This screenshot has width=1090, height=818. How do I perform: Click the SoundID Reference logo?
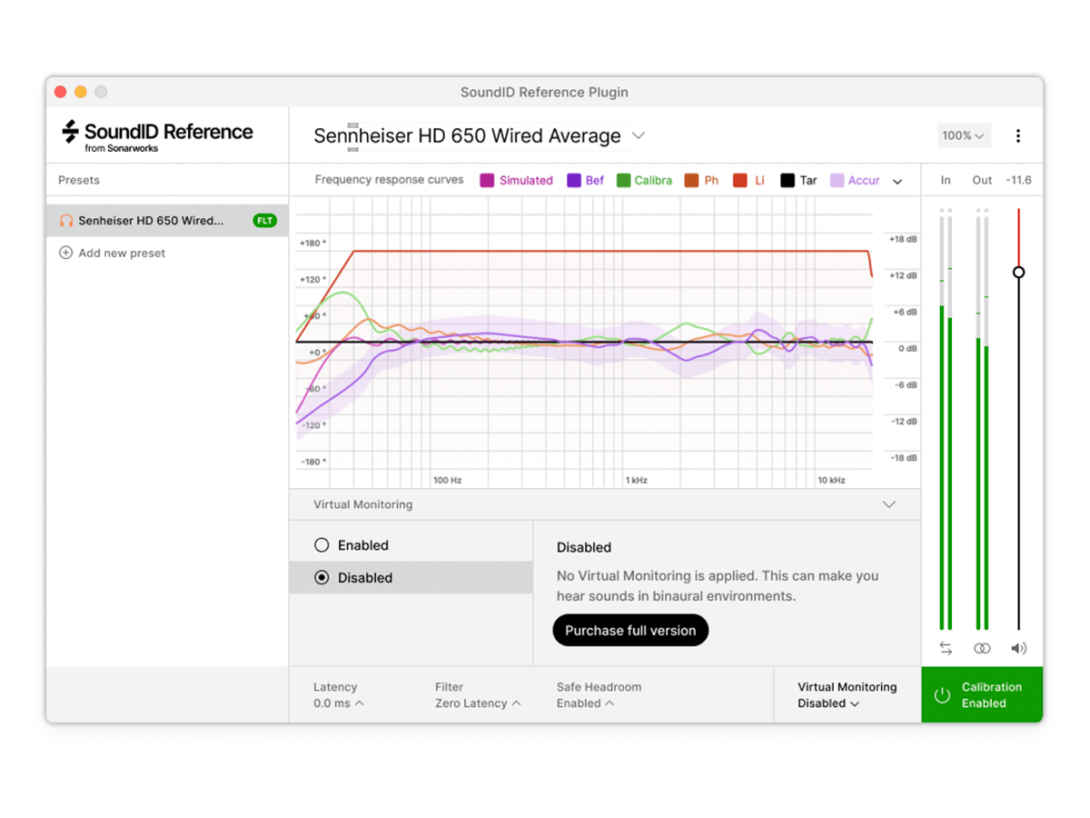[x=157, y=135]
